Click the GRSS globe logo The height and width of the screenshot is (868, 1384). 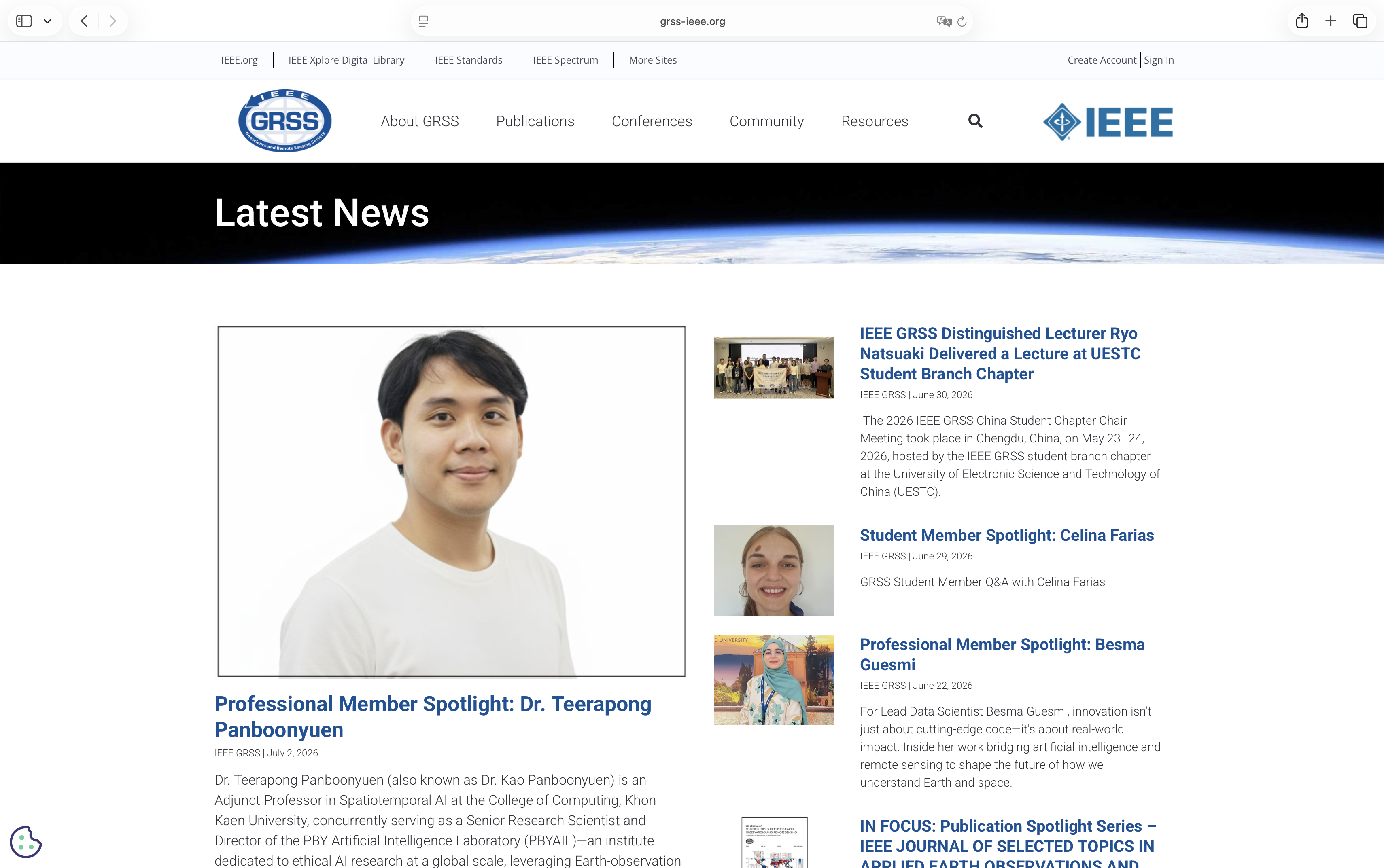coord(285,121)
